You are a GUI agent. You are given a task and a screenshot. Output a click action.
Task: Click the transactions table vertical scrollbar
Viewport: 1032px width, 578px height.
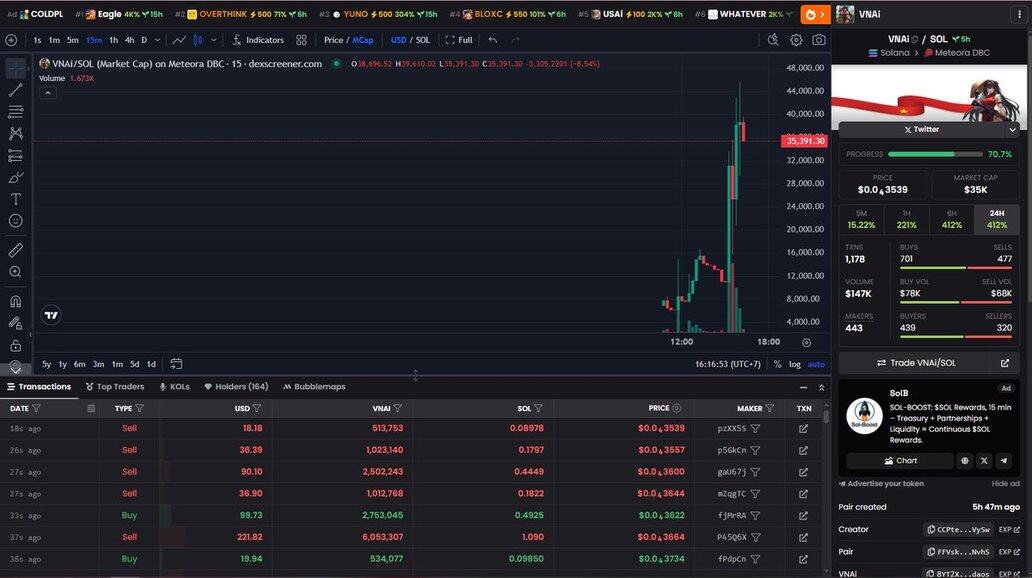click(x=826, y=417)
